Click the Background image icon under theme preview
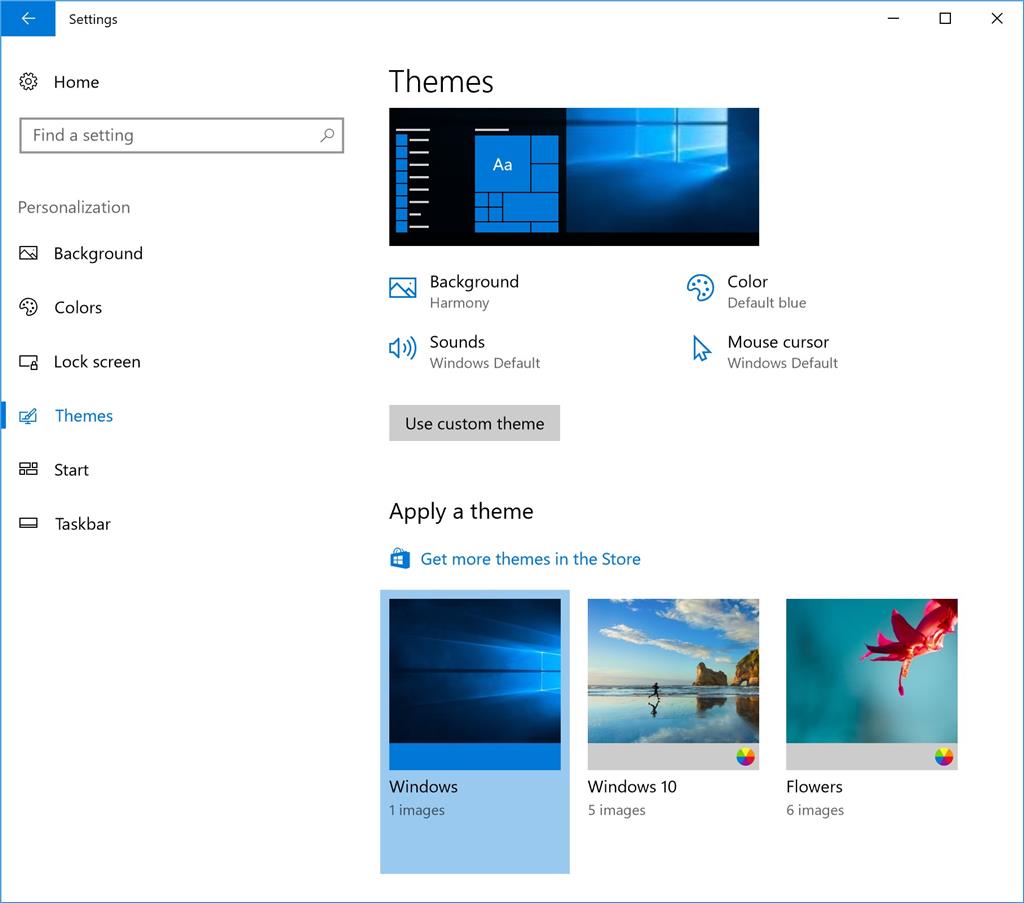Image resolution: width=1024 pixels, height=903 pixels. [x=402, y=287]
